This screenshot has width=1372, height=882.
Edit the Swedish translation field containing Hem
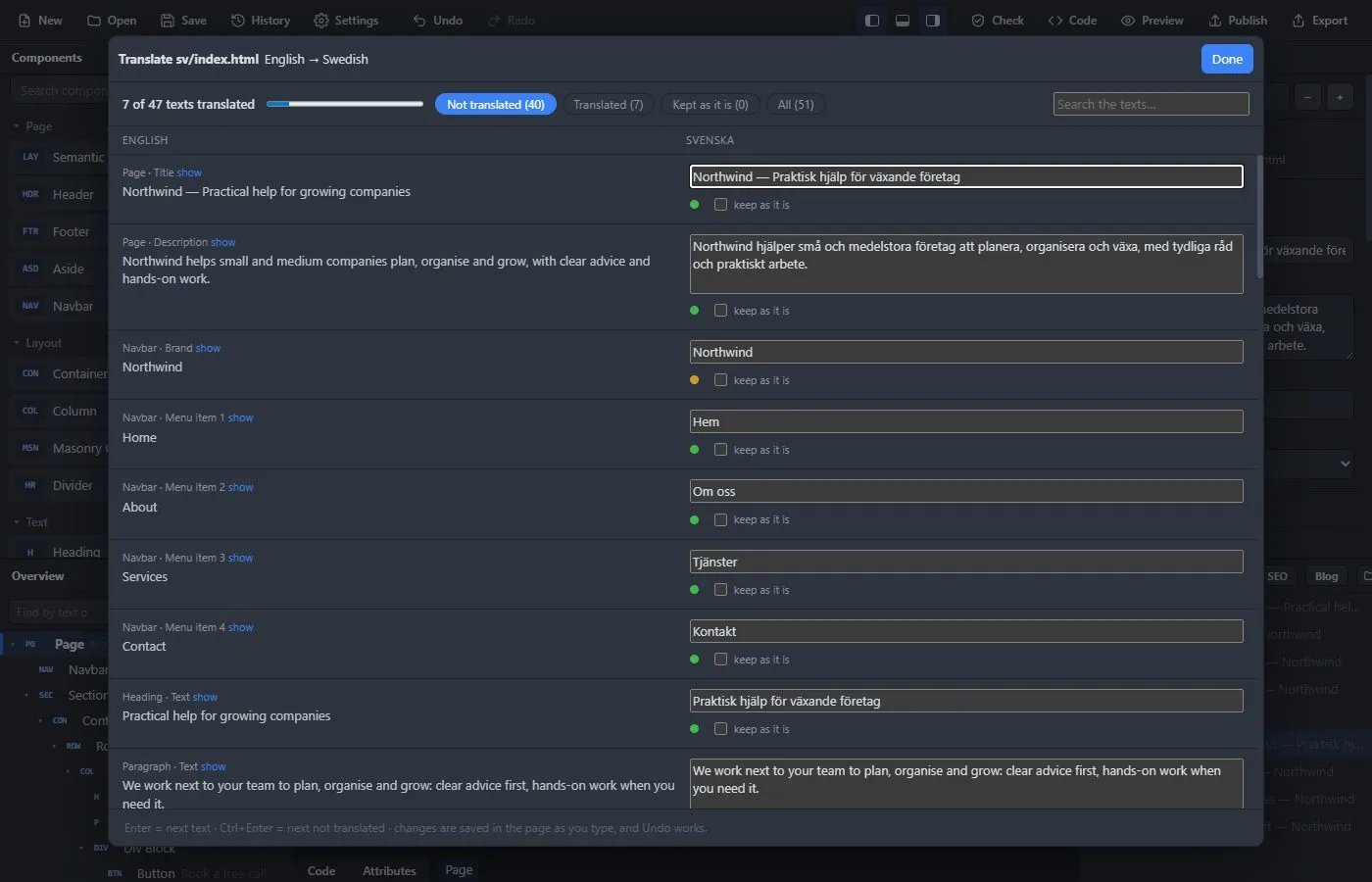[966, 421]
